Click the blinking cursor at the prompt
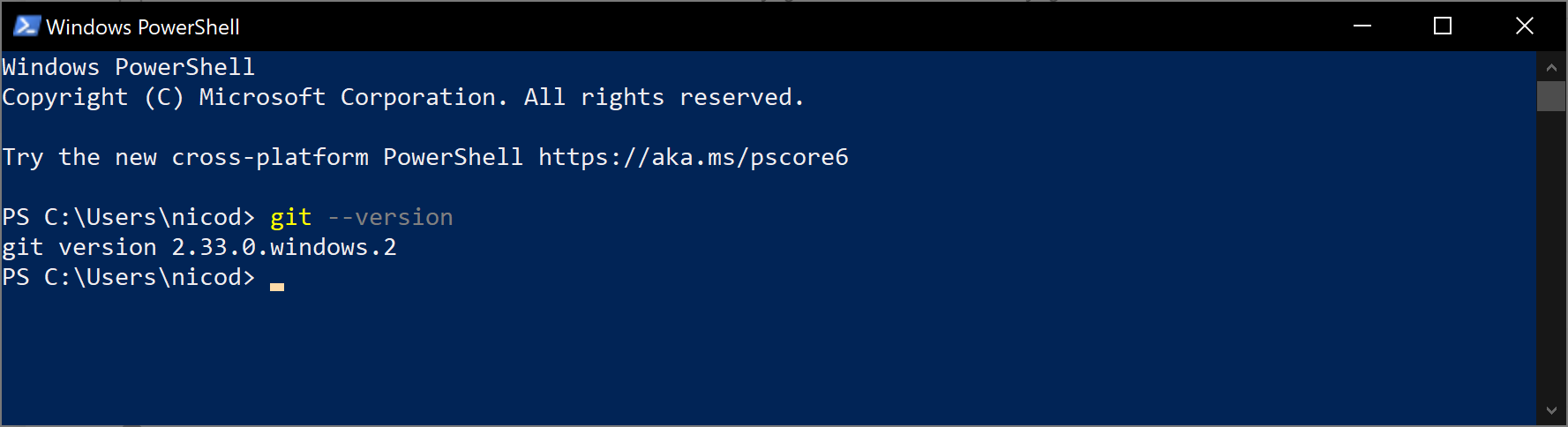This screenshot has height=427, width=1568. 277,287
